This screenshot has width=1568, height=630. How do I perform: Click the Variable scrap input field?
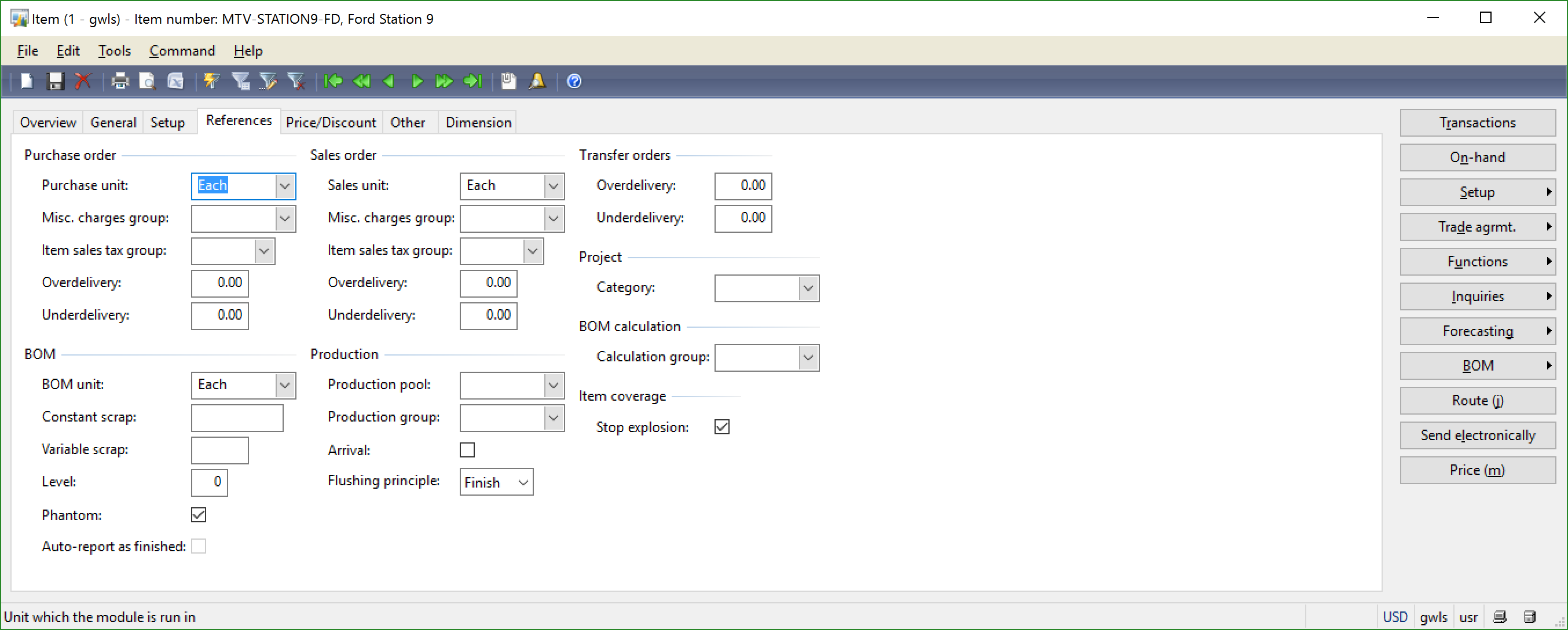[x=219, y=450]
